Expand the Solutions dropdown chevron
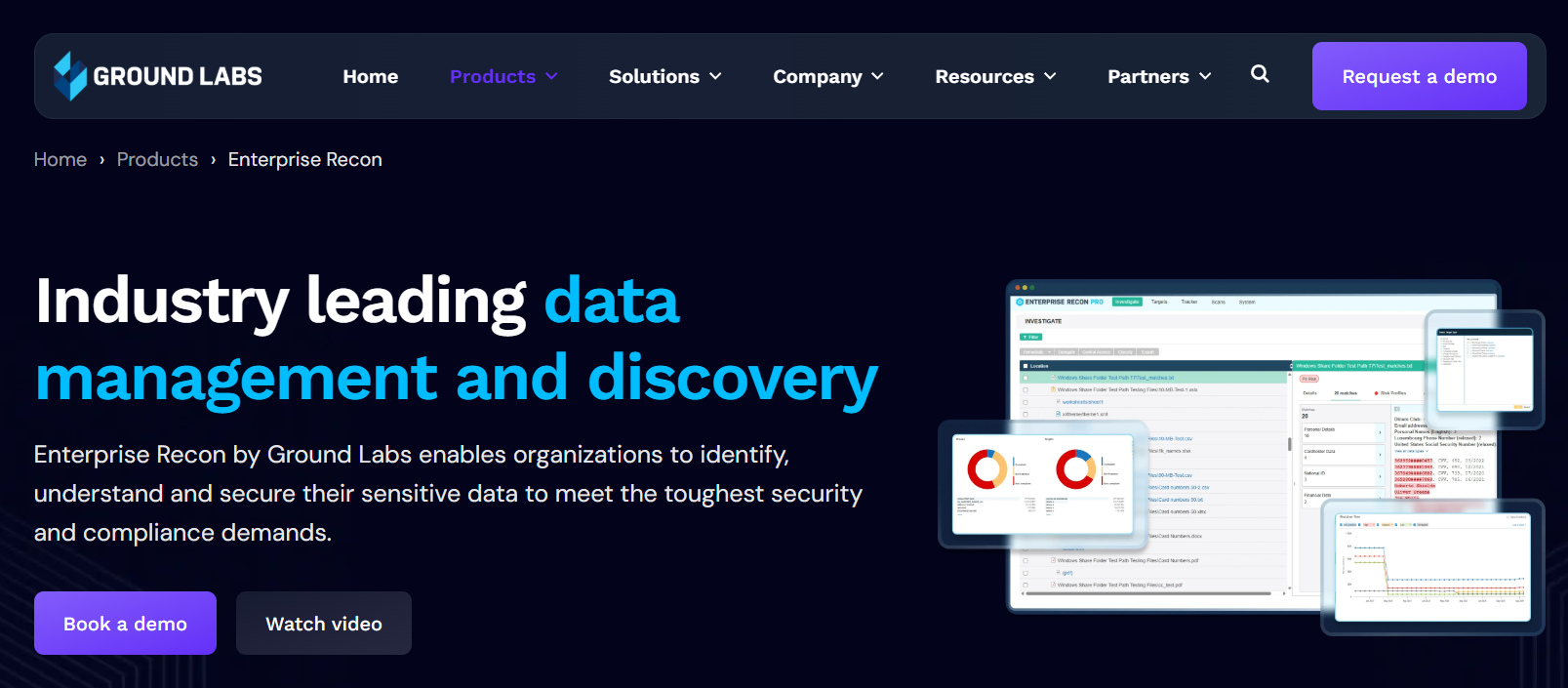Viewport: 1568px width, 688px height. 715,76
